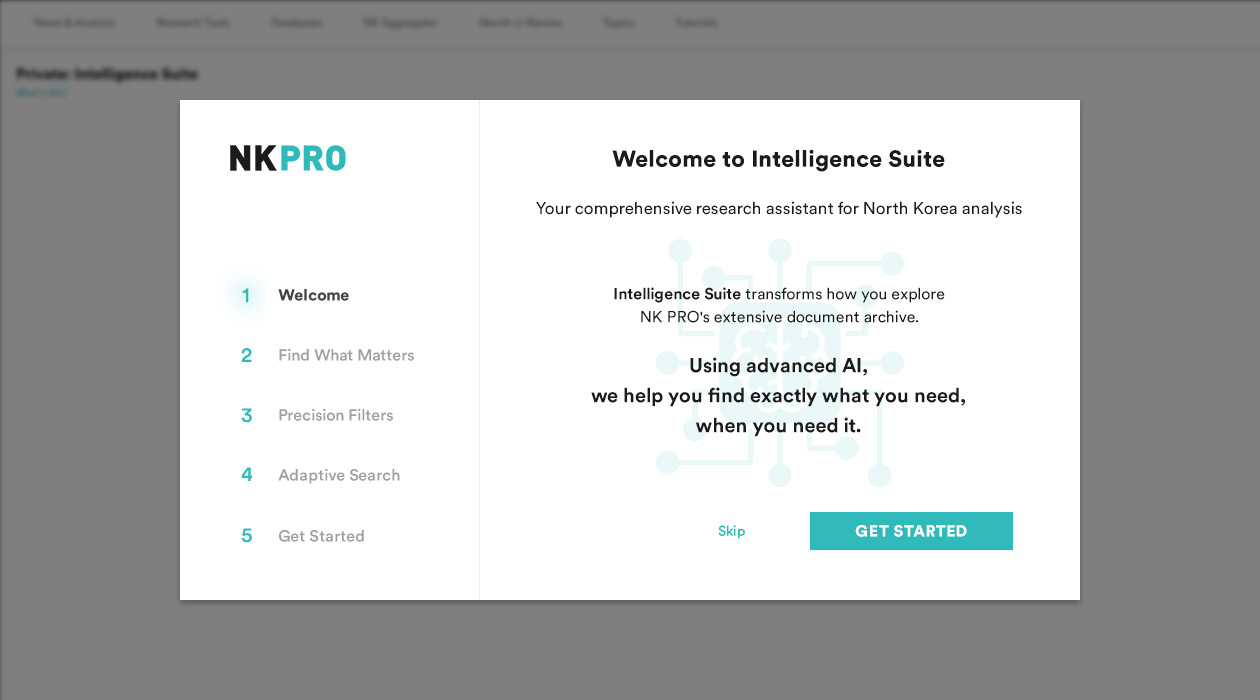Image resolution: width=1260 pixels, height=700 pixels.
Task: Open the Get Started step label
Action: click(321, 536)
